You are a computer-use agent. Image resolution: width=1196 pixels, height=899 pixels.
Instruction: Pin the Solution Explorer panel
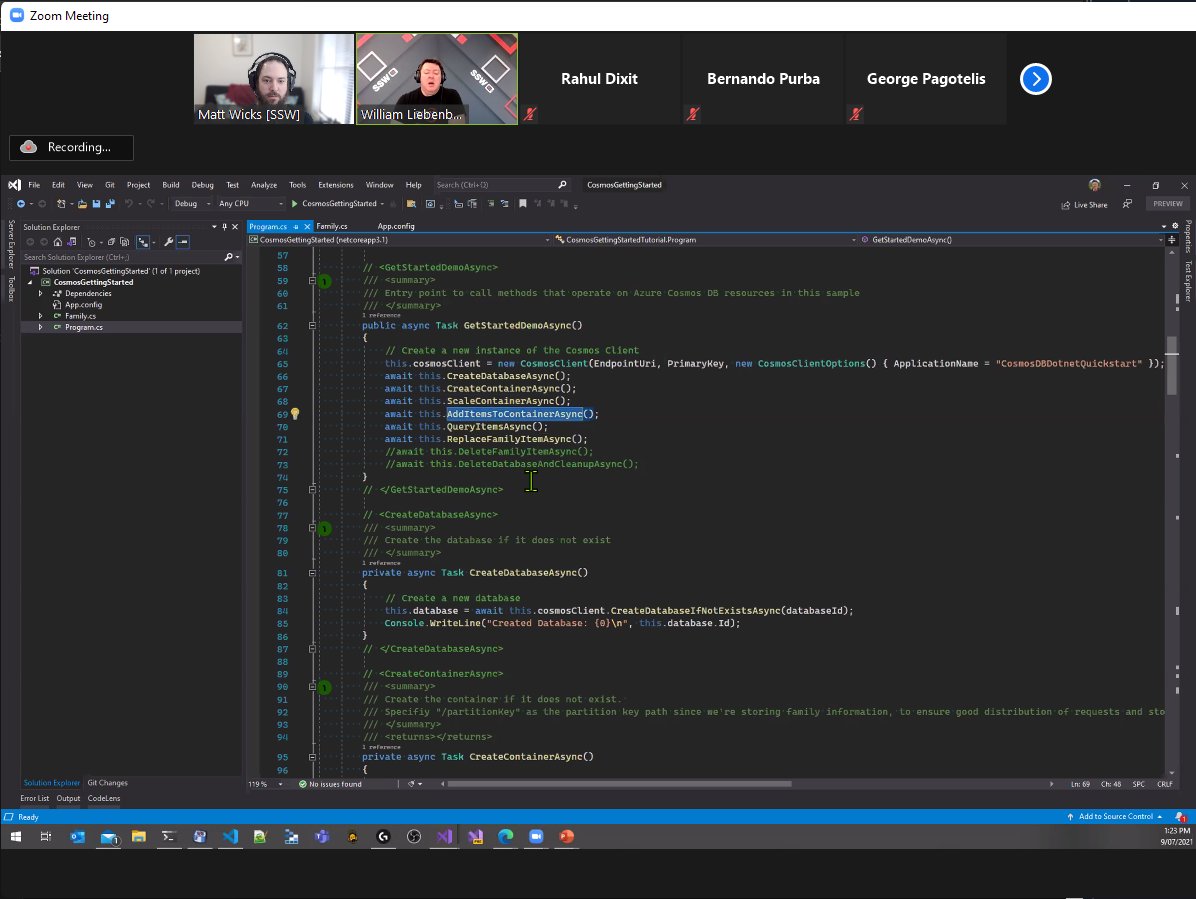(225, 227)
